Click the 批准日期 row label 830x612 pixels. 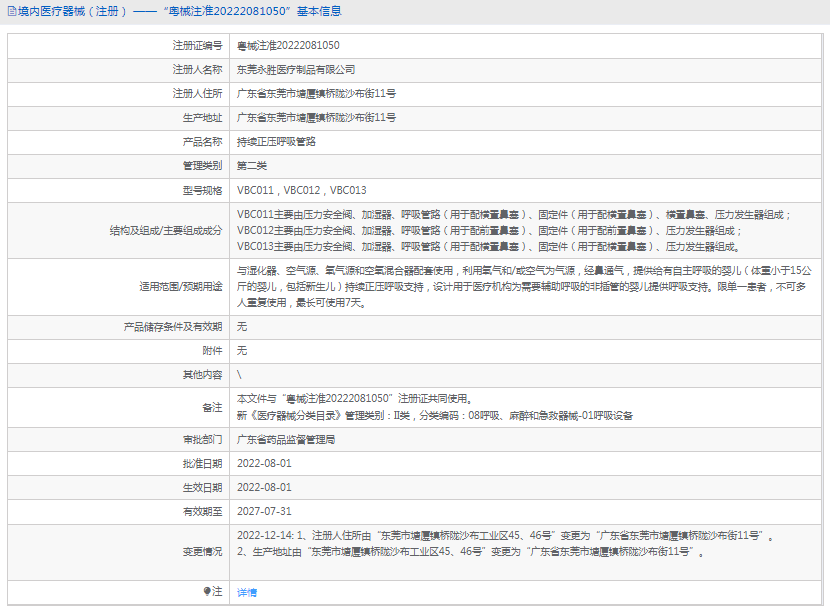(x=203, y=463)
